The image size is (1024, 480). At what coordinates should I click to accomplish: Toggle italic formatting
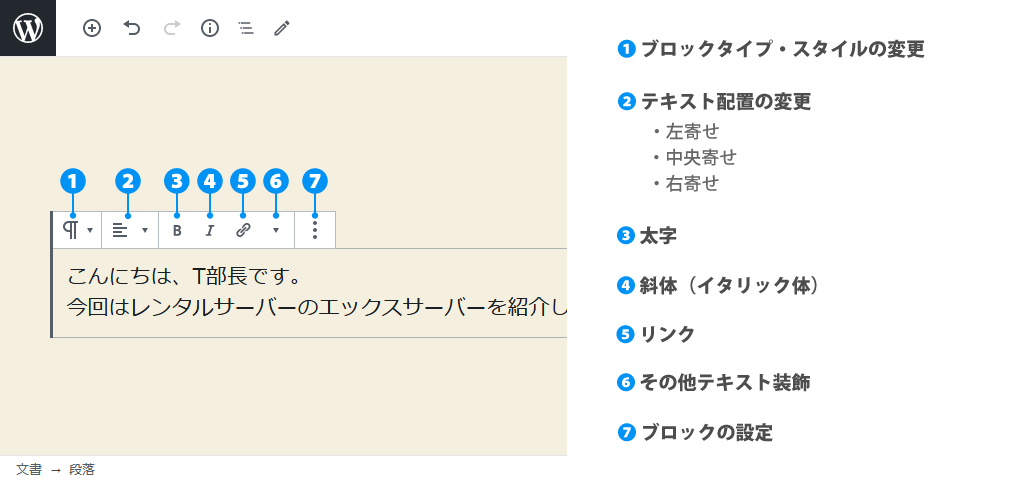coord(210,230)
